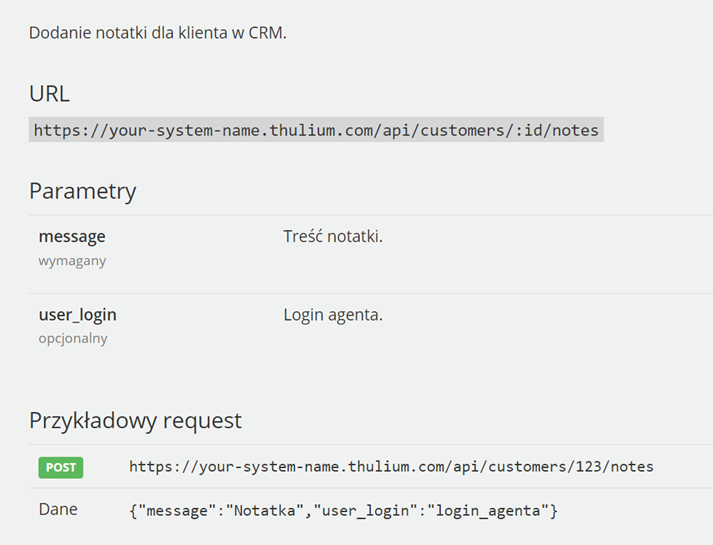Click the "Notatka" value in the JSON

point(264,510)
